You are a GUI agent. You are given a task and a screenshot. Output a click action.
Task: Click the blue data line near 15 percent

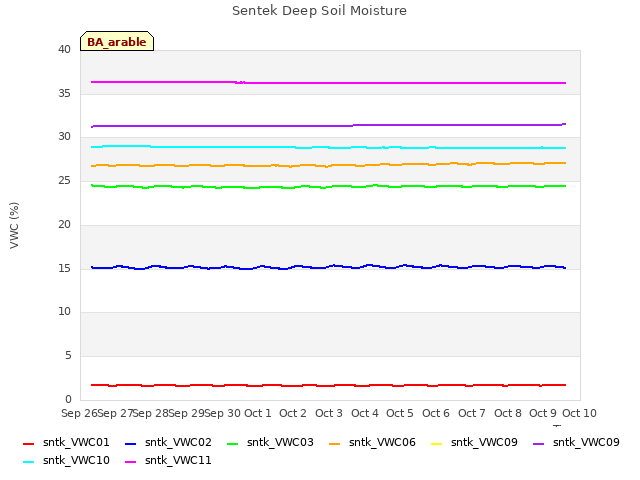click(x=329, y=267)
